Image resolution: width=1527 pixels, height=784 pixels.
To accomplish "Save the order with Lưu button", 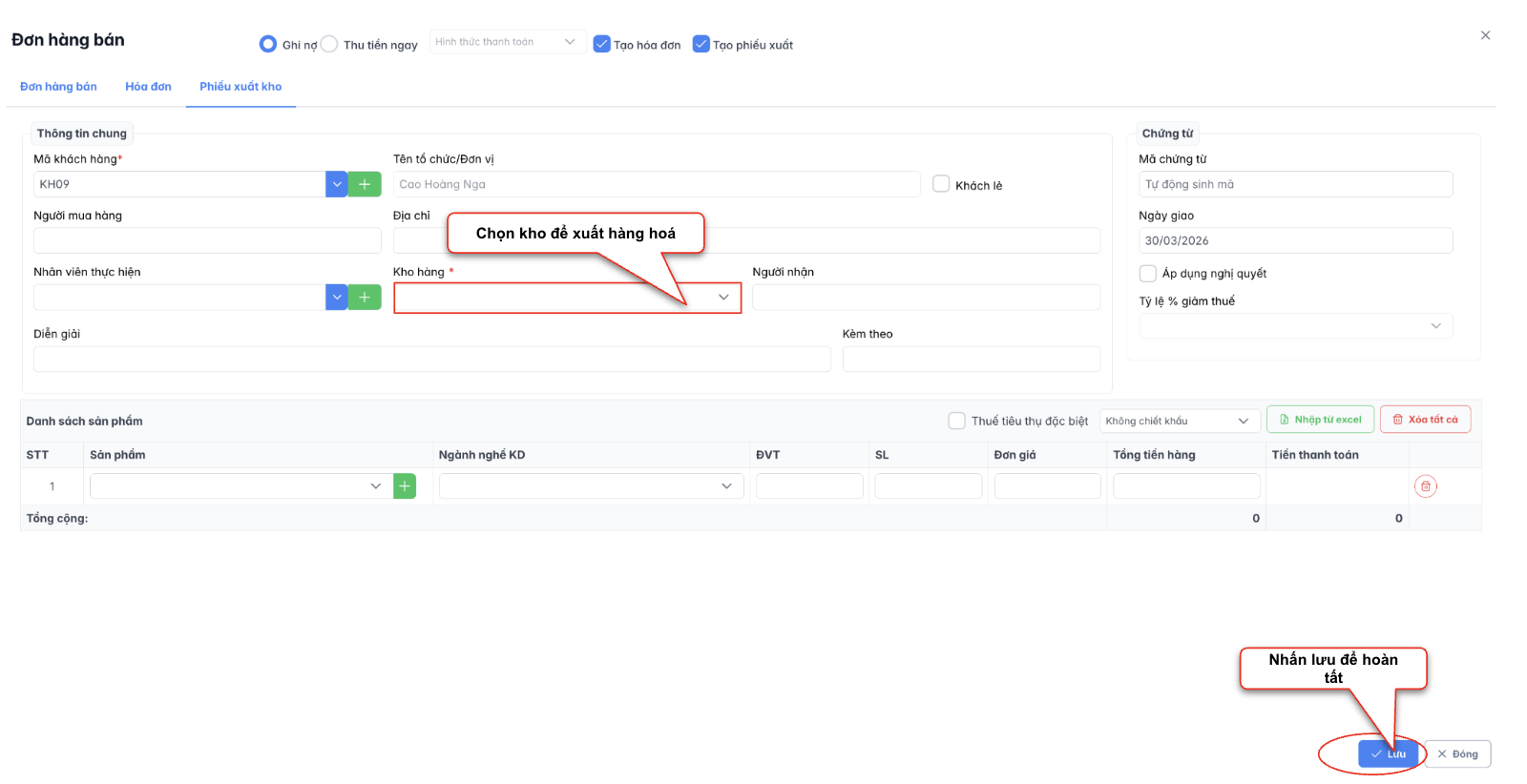I will pyautogui.click(x=1388, y=753).
